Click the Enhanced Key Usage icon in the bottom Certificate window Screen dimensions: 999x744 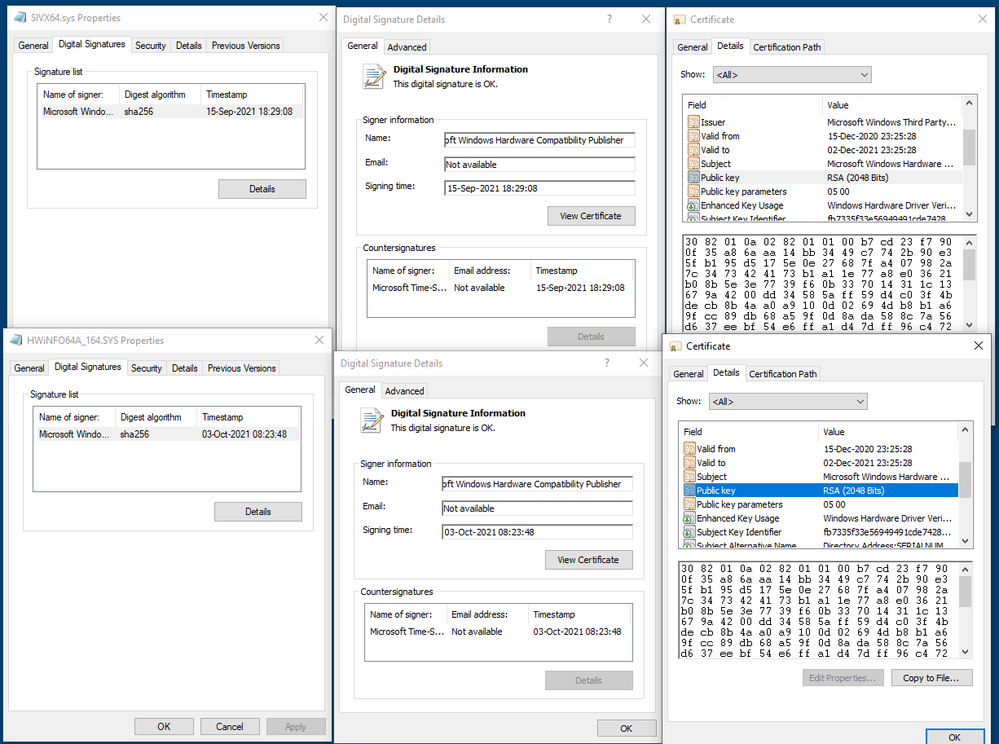[x=689, y=518]
